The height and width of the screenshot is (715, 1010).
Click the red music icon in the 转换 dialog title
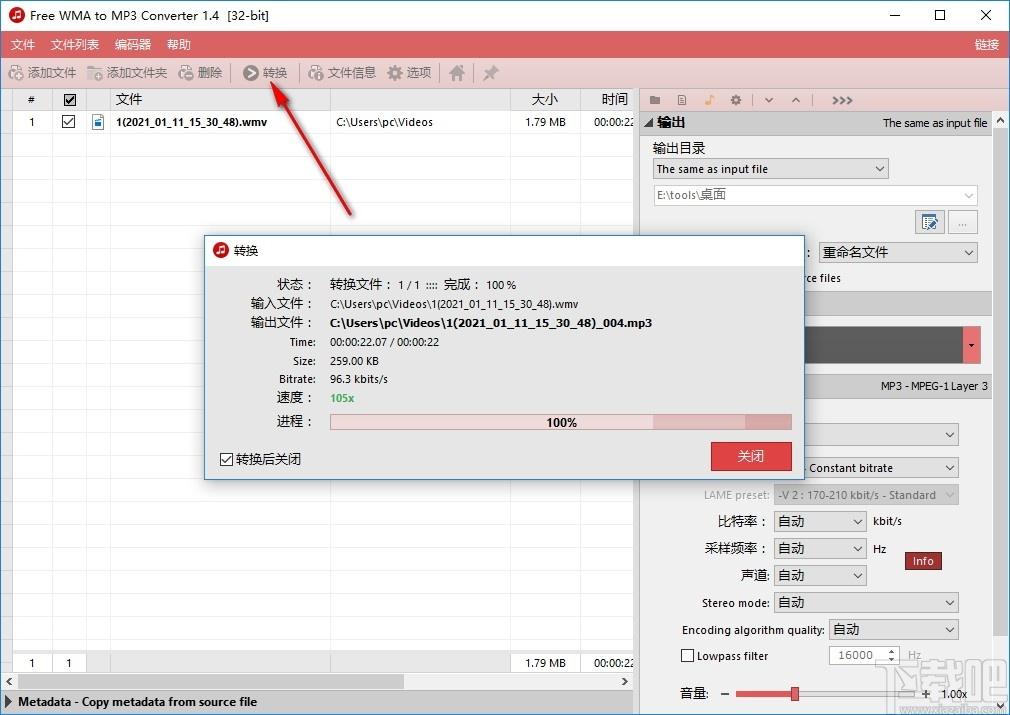point(220,250)
